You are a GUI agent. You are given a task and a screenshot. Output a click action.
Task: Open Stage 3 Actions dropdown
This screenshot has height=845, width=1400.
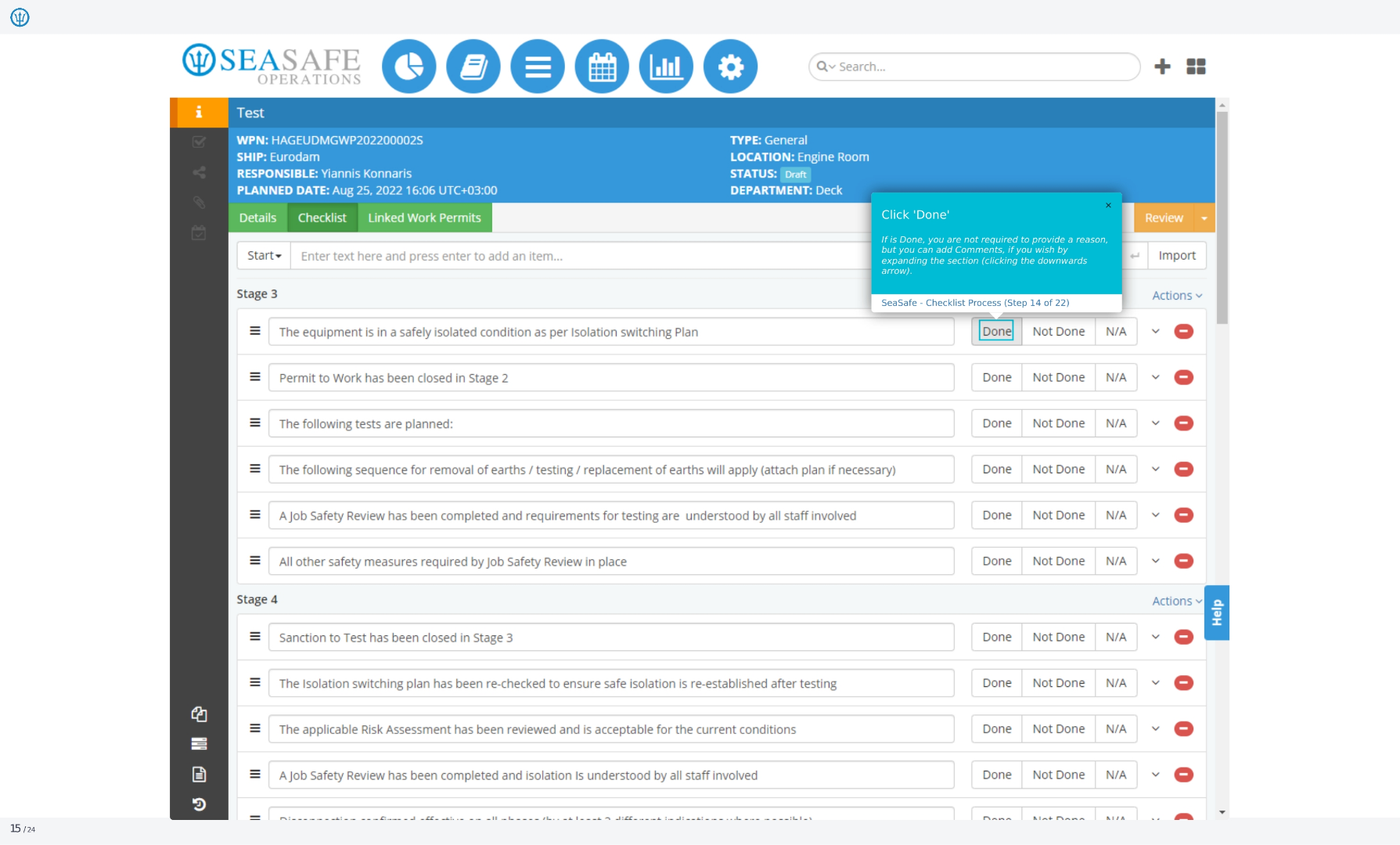pos(1177,295)
